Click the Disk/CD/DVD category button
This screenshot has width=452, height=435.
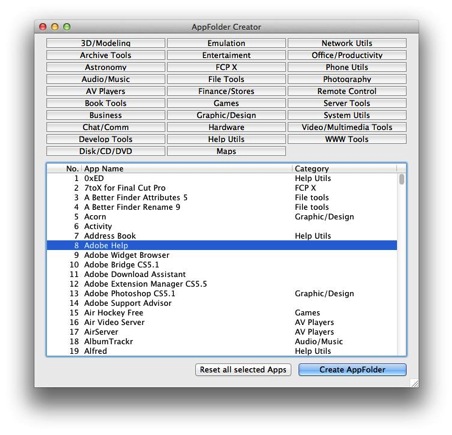click(x=106, y=151)
